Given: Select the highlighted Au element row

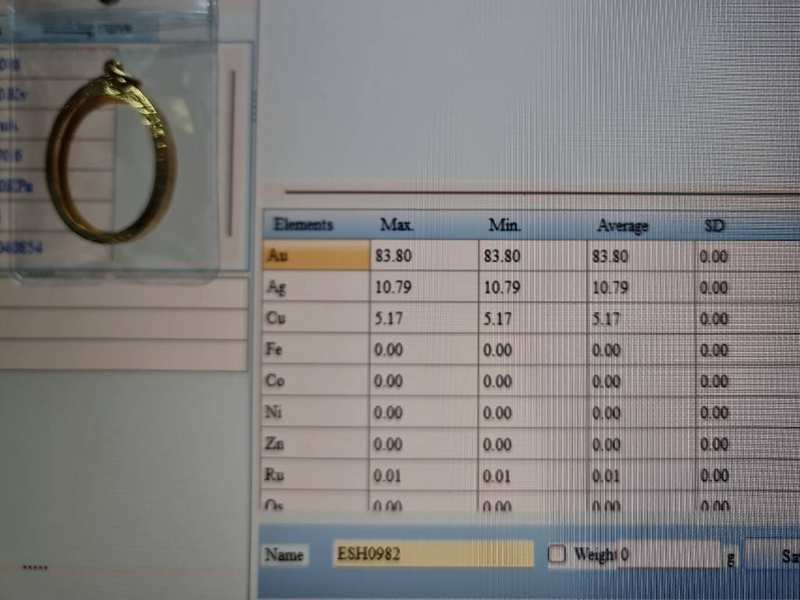Looking at the screenshot, I should click(315, 256).
